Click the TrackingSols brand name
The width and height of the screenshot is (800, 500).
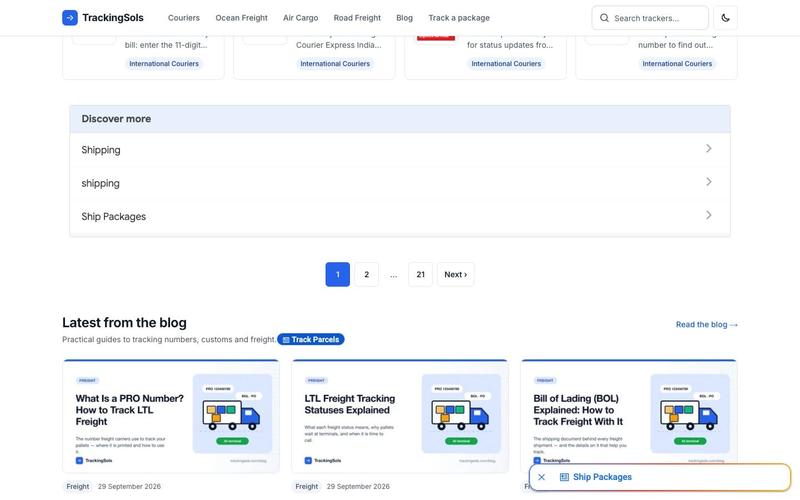113,18
